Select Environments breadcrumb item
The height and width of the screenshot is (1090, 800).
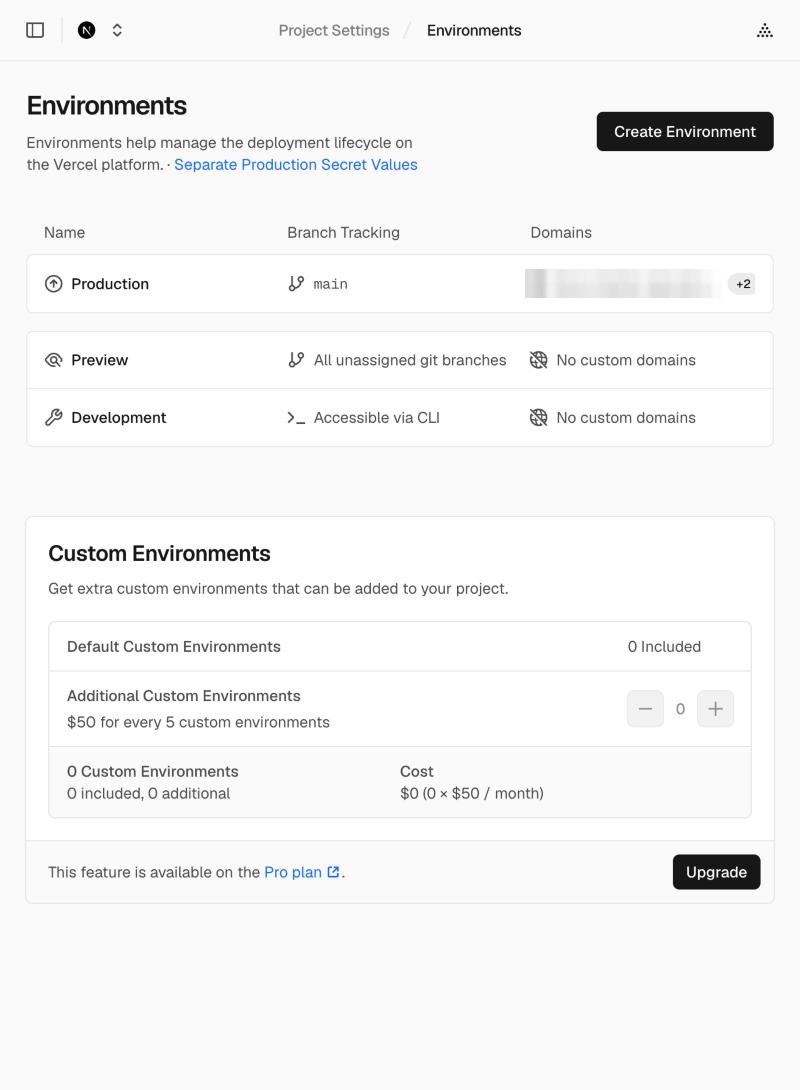pos(474,31)
